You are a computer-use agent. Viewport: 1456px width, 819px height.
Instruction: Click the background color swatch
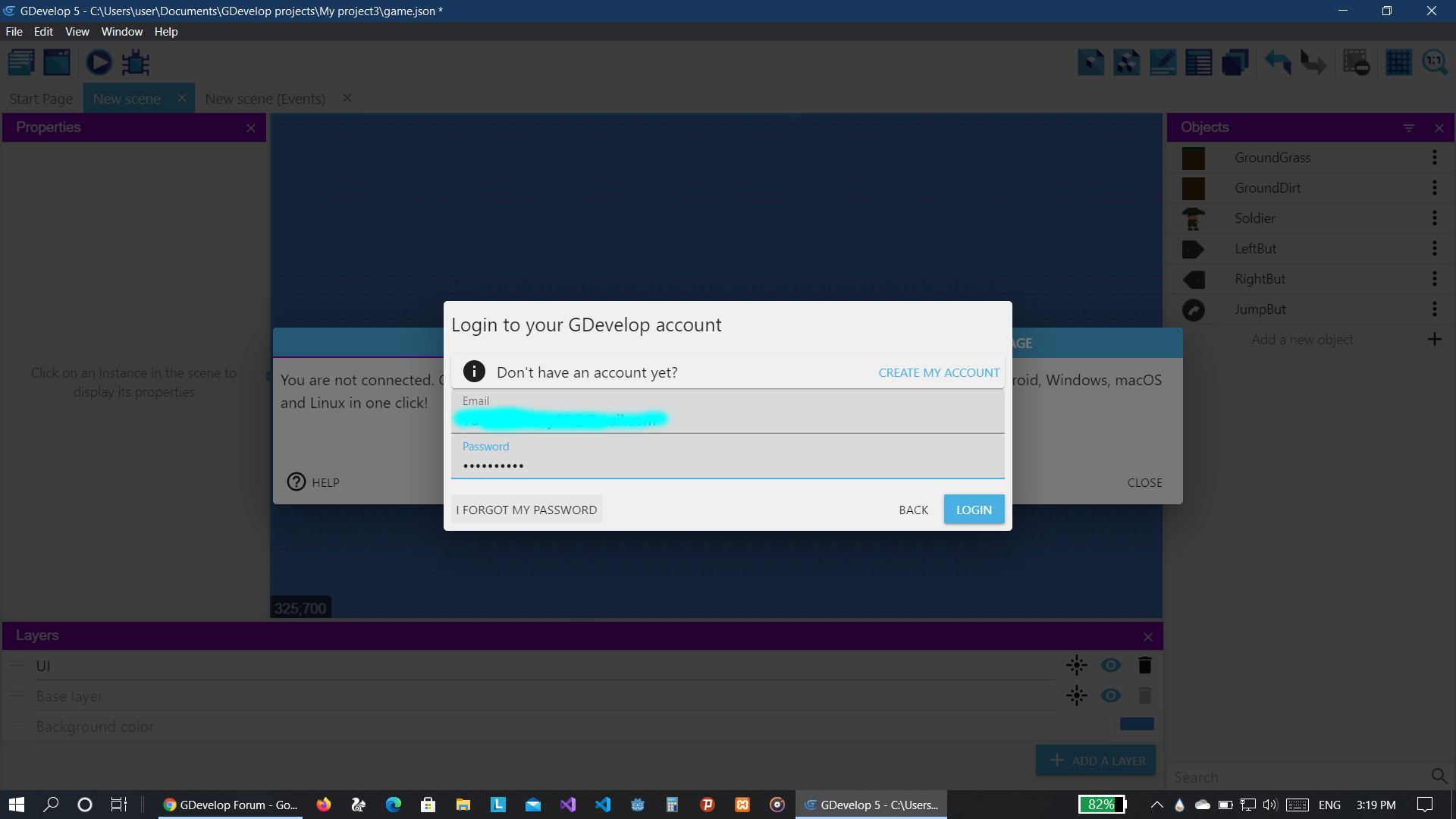click(x=1136, y=724)
